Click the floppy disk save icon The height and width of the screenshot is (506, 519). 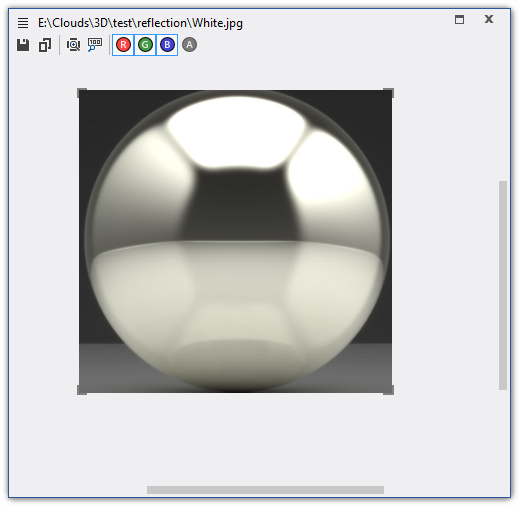tap(23, 45)
